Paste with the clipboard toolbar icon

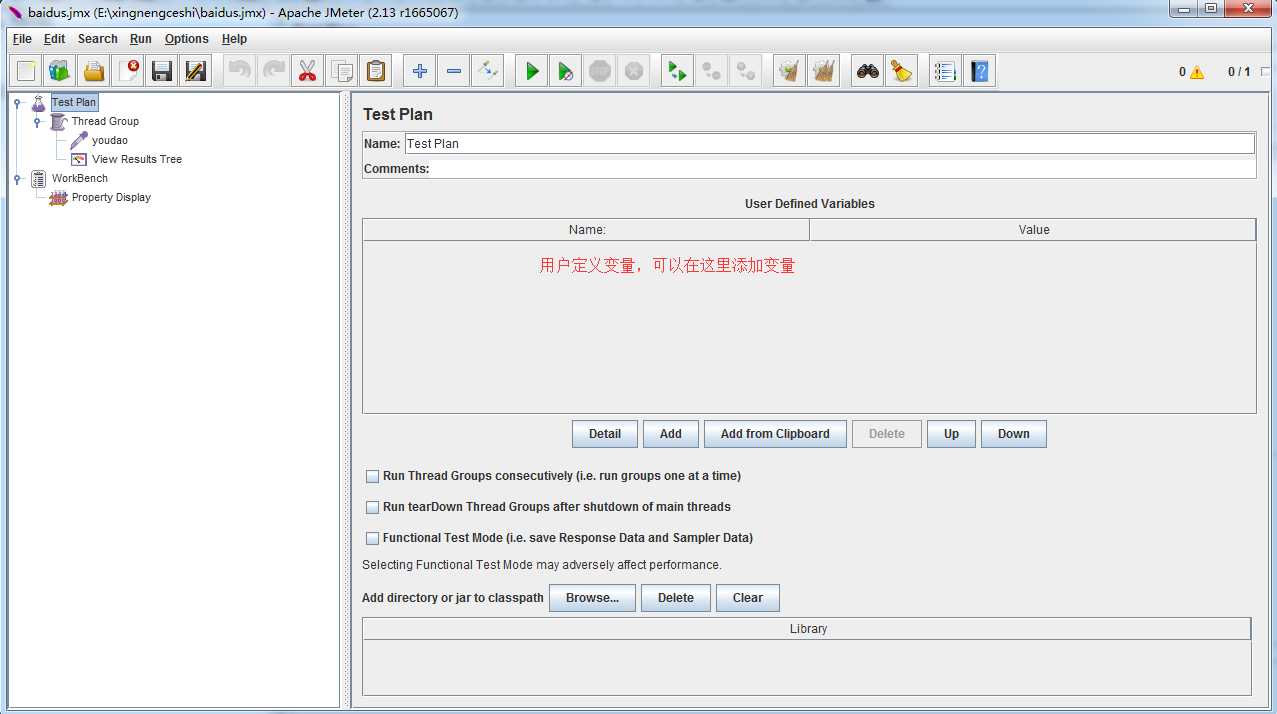pyautogui.click(x=376, y=71)
